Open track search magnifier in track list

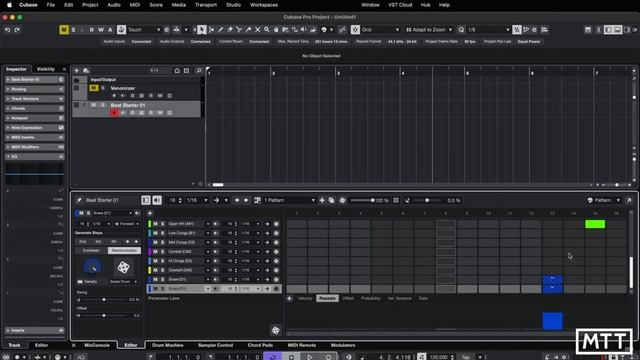(x=199, y=71)
